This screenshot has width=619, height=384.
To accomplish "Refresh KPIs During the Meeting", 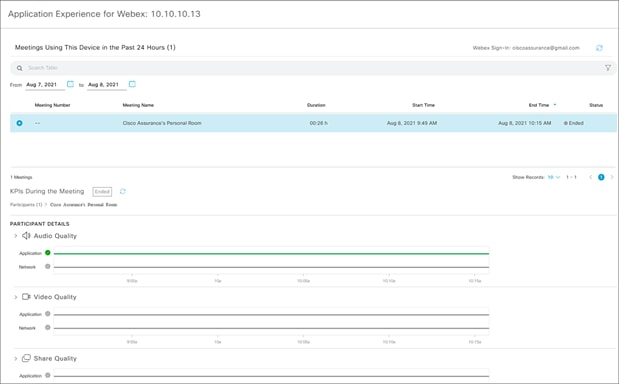I will [123, 191].
